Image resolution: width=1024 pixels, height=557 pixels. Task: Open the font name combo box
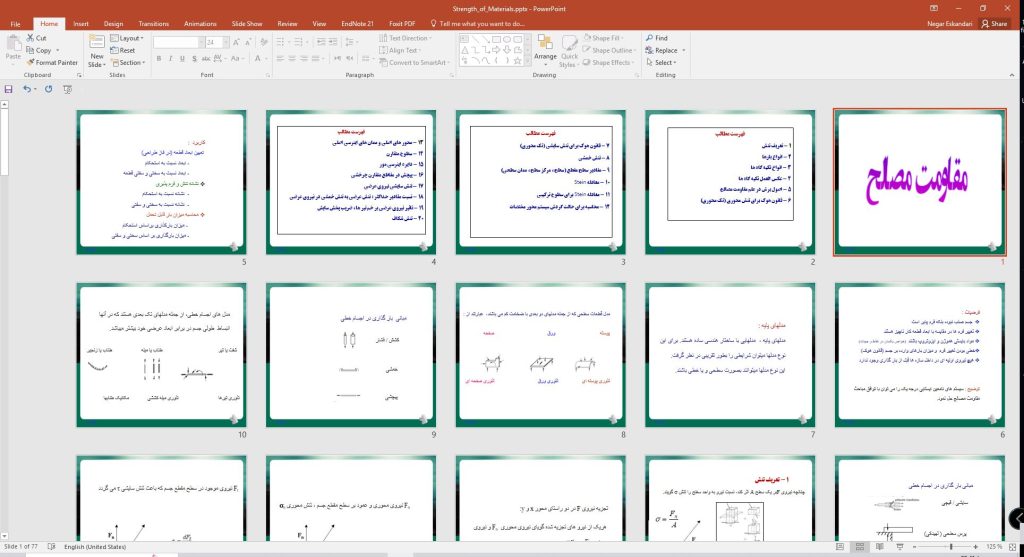click(x=179, y=42)
